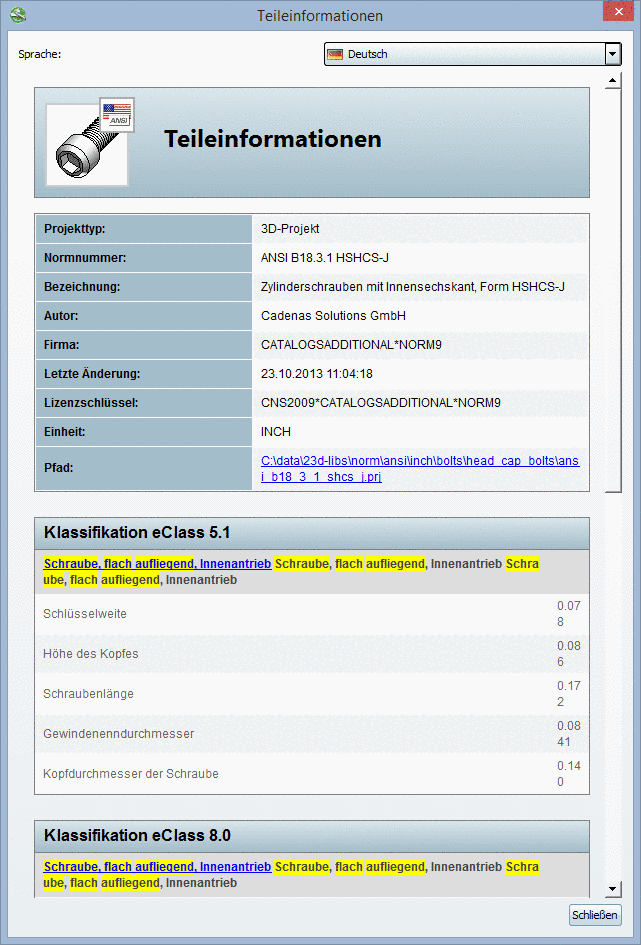Click the application icon in the title bar
Viewport: 641px width, 945px height.
click(x=19, y=14)
